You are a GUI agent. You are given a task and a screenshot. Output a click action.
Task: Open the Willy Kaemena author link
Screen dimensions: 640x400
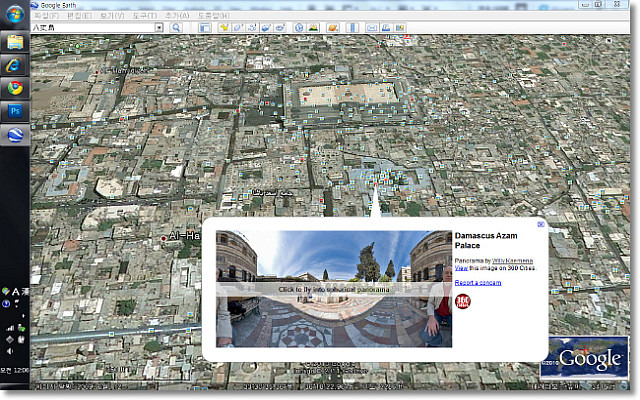point(512,260)
